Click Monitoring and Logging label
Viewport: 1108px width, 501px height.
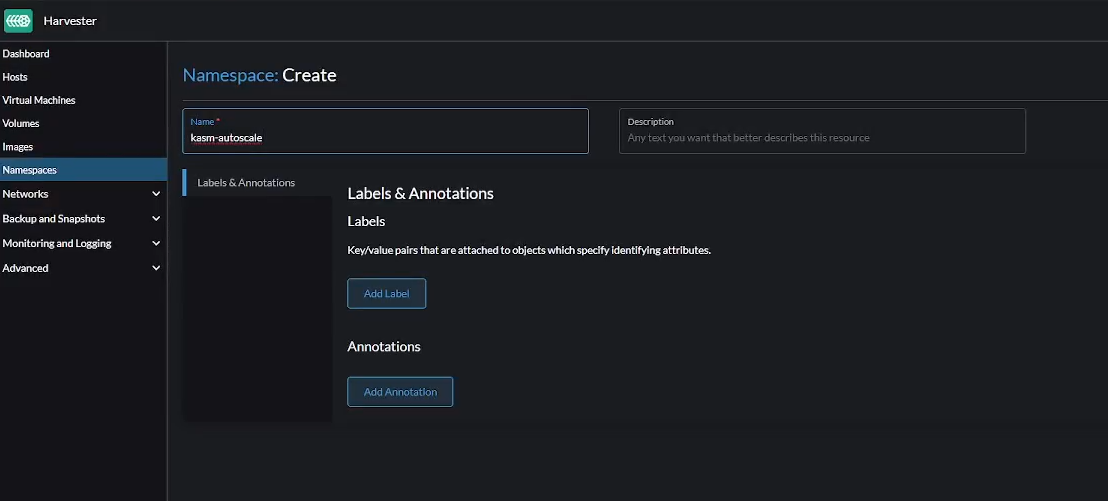point(57,243)
